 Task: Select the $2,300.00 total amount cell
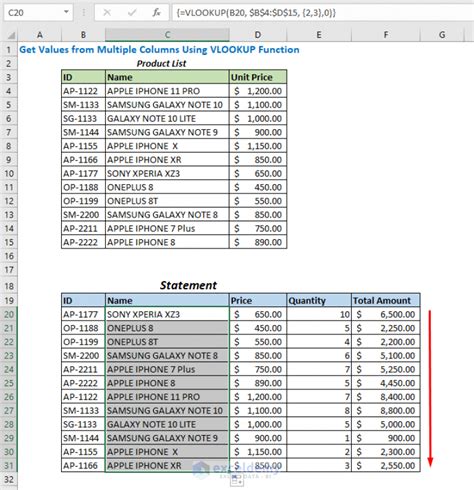[x=386, y=452]
